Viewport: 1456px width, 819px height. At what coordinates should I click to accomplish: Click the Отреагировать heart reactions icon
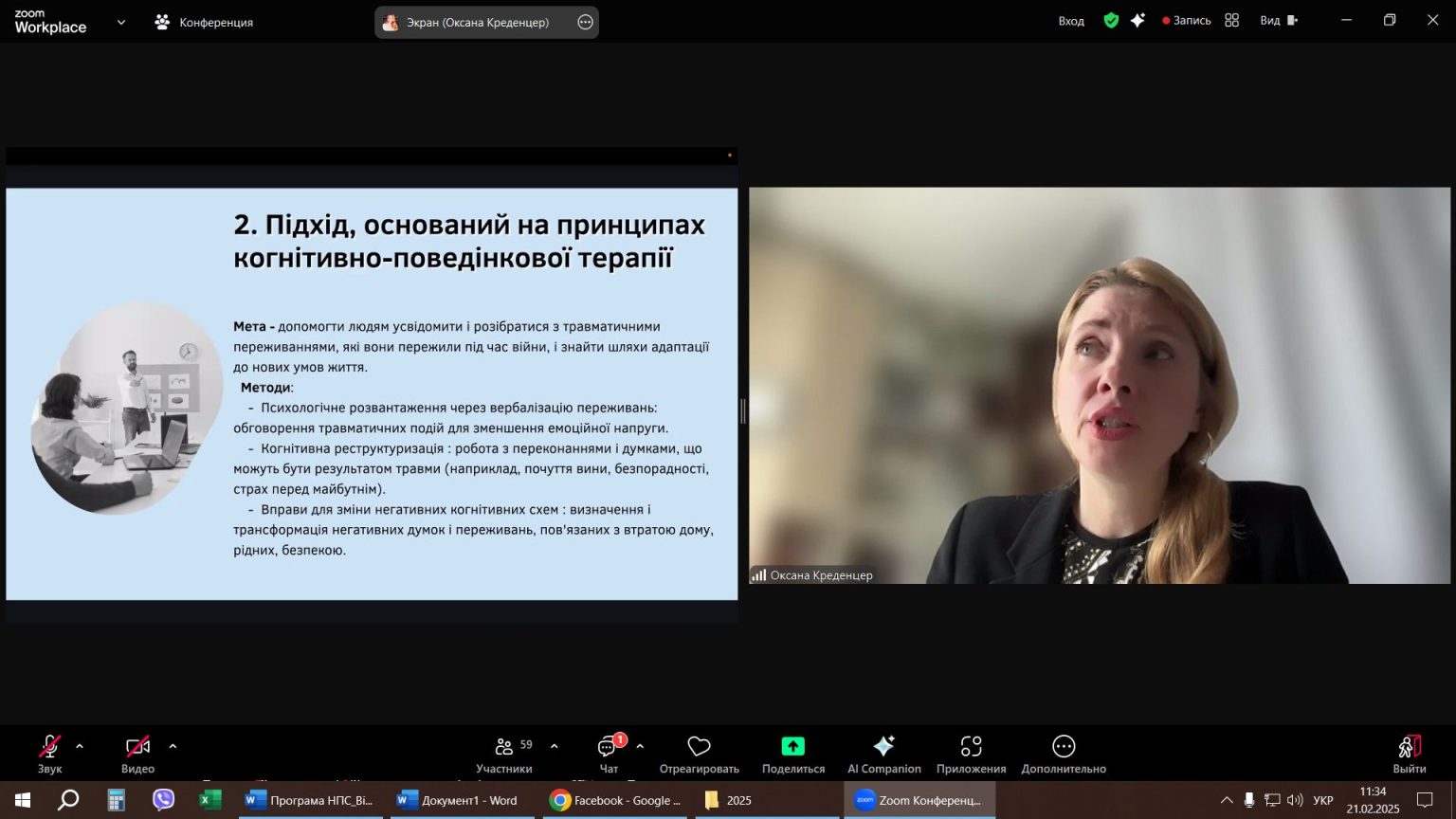point(699,755)
